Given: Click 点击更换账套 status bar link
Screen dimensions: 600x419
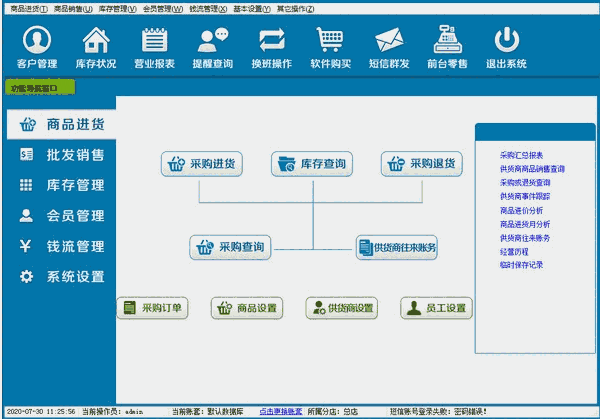Looking at the screenshot, I should [x=281, y=412].
